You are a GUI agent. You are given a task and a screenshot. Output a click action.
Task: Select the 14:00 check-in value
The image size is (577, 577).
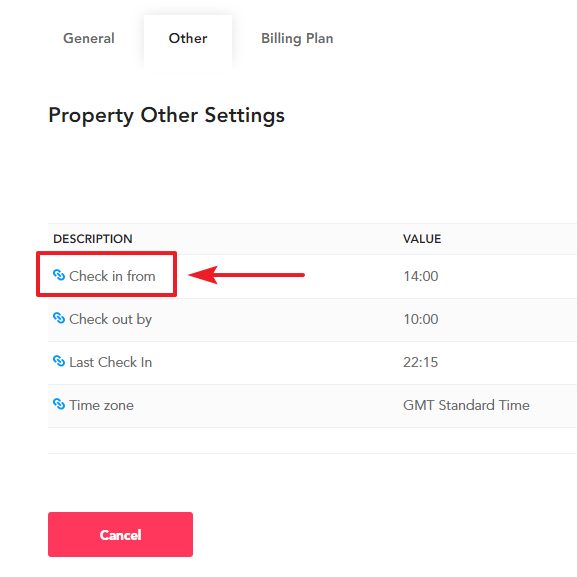coord(421,276)
